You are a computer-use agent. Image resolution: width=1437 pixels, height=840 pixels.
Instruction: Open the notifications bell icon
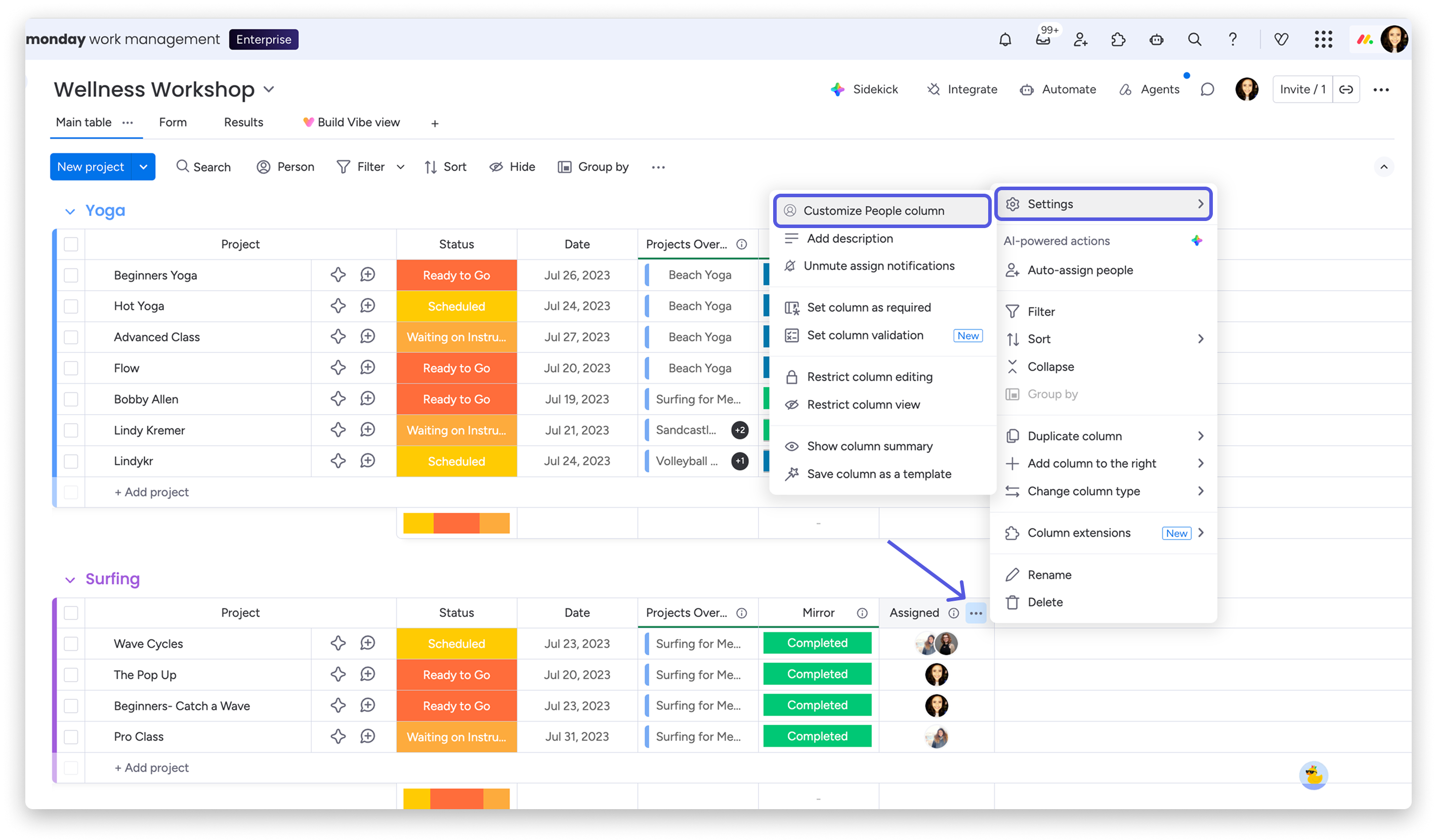click(x=1005, y=39)
